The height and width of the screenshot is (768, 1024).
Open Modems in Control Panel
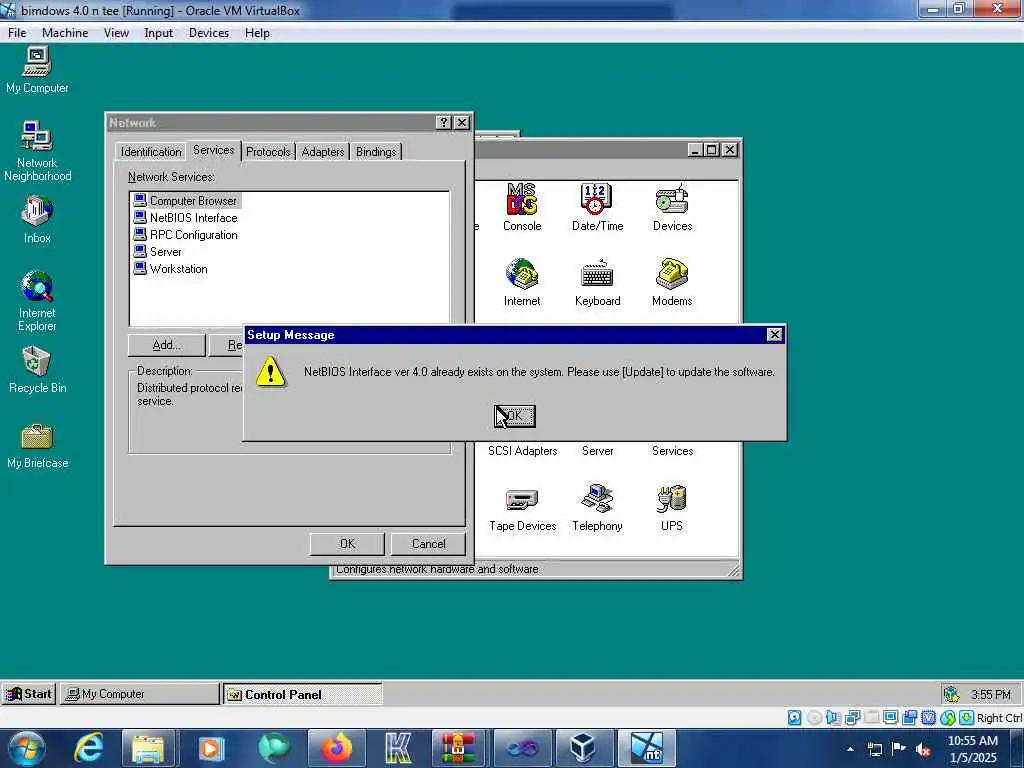coord(672,283)
